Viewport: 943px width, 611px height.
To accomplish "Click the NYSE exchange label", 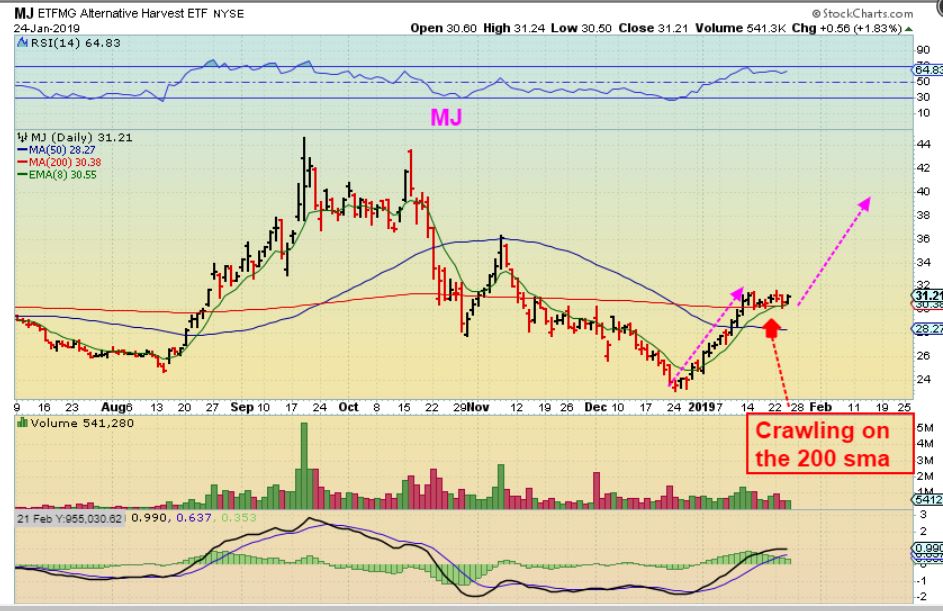I will 229,14.
